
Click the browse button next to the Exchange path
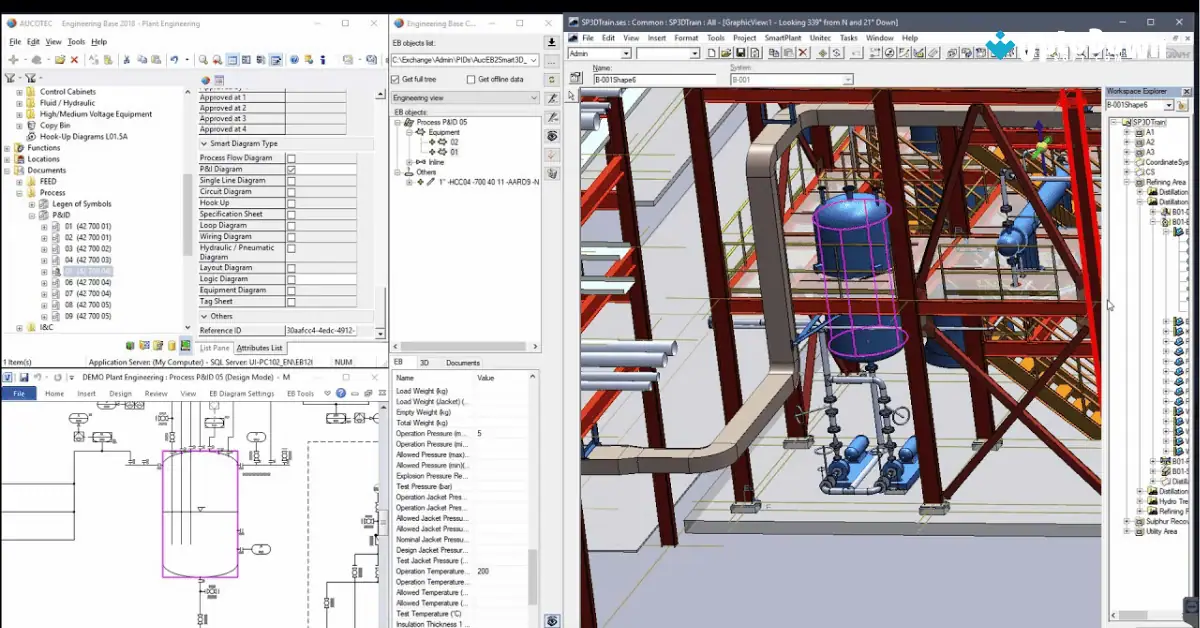point(552,62)
